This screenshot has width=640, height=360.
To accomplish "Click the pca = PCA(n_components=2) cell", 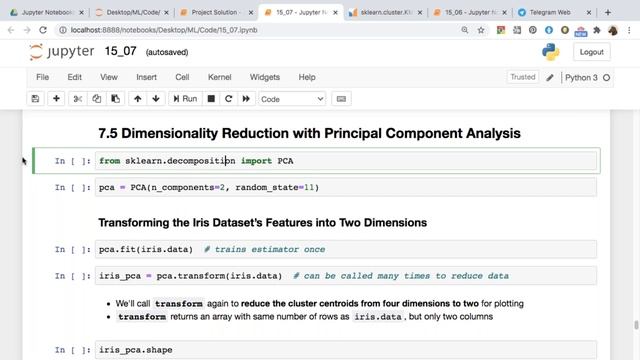I will tap(346, 187).
